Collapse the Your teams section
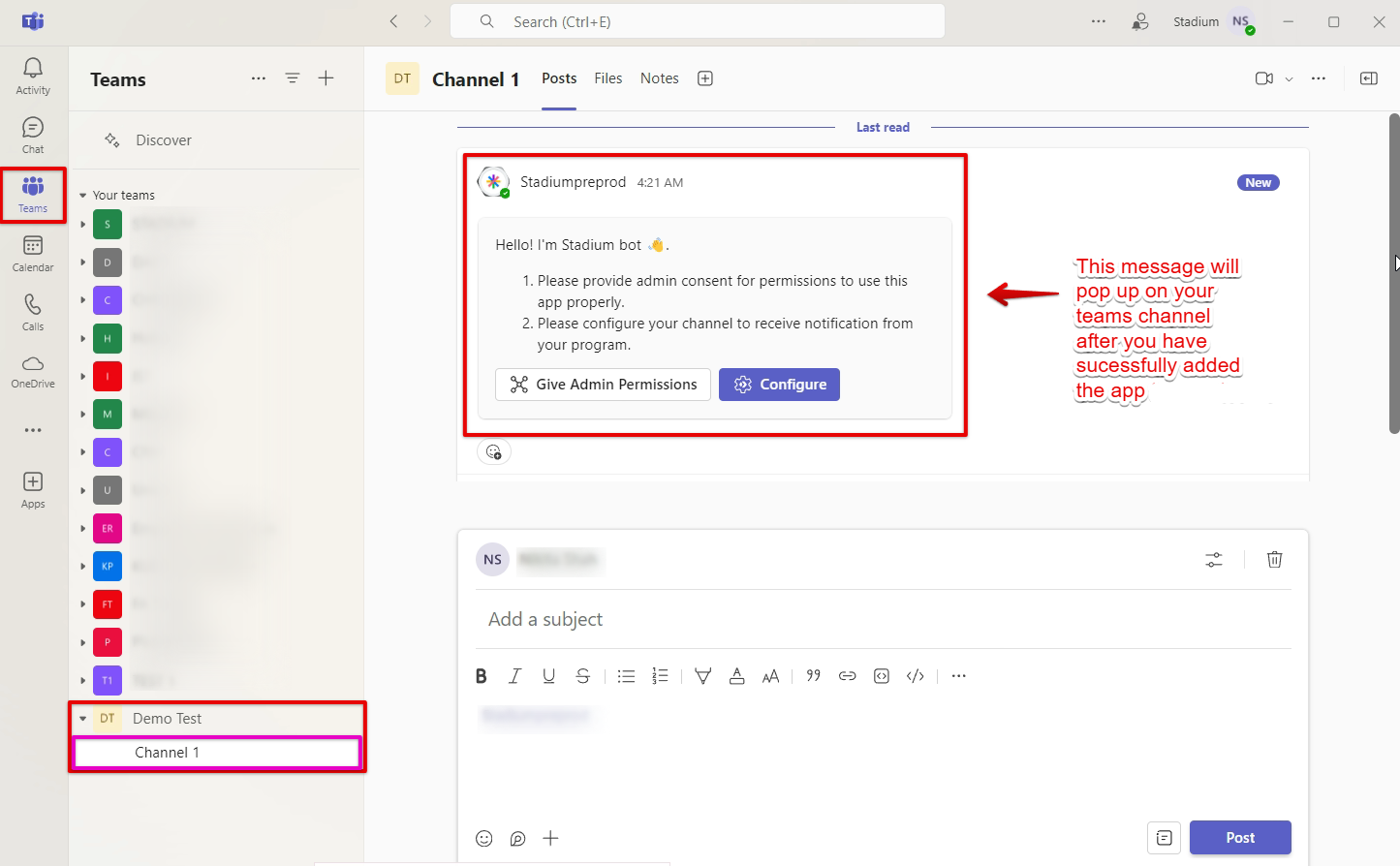Screen dimensions: 1400x866 pos(83,196)
